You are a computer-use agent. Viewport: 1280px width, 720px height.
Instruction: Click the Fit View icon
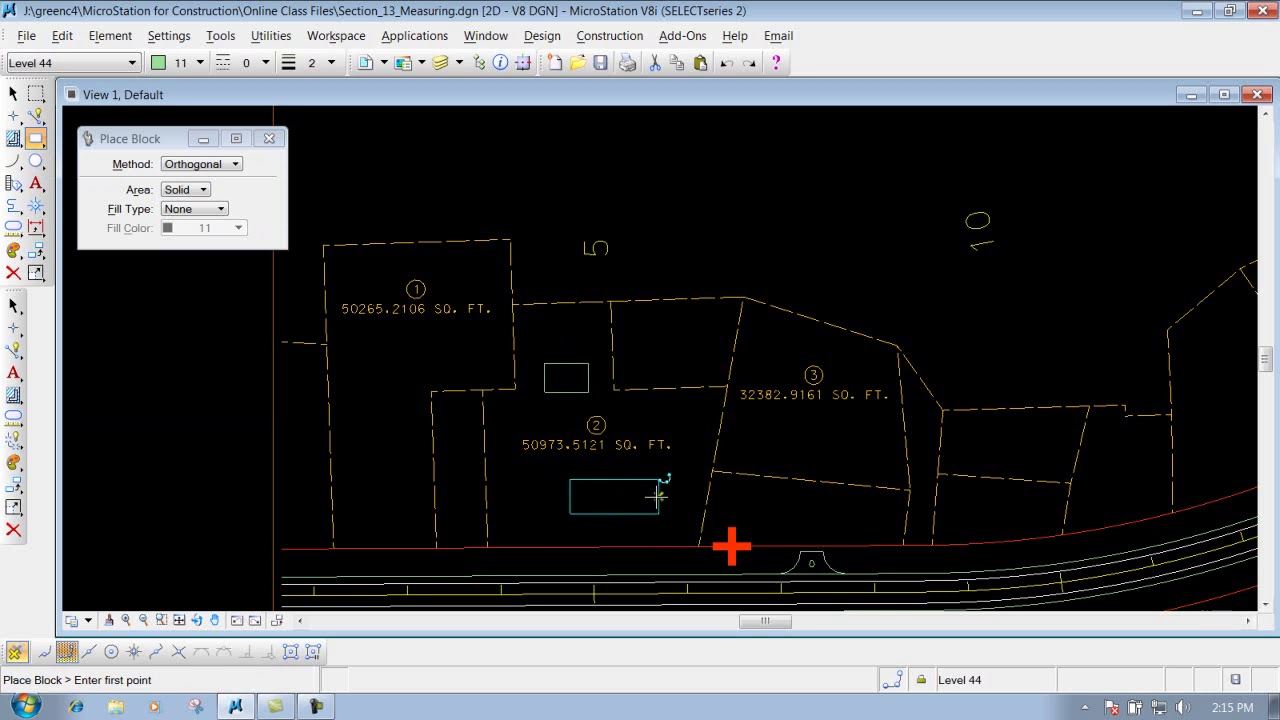(179, 621)
